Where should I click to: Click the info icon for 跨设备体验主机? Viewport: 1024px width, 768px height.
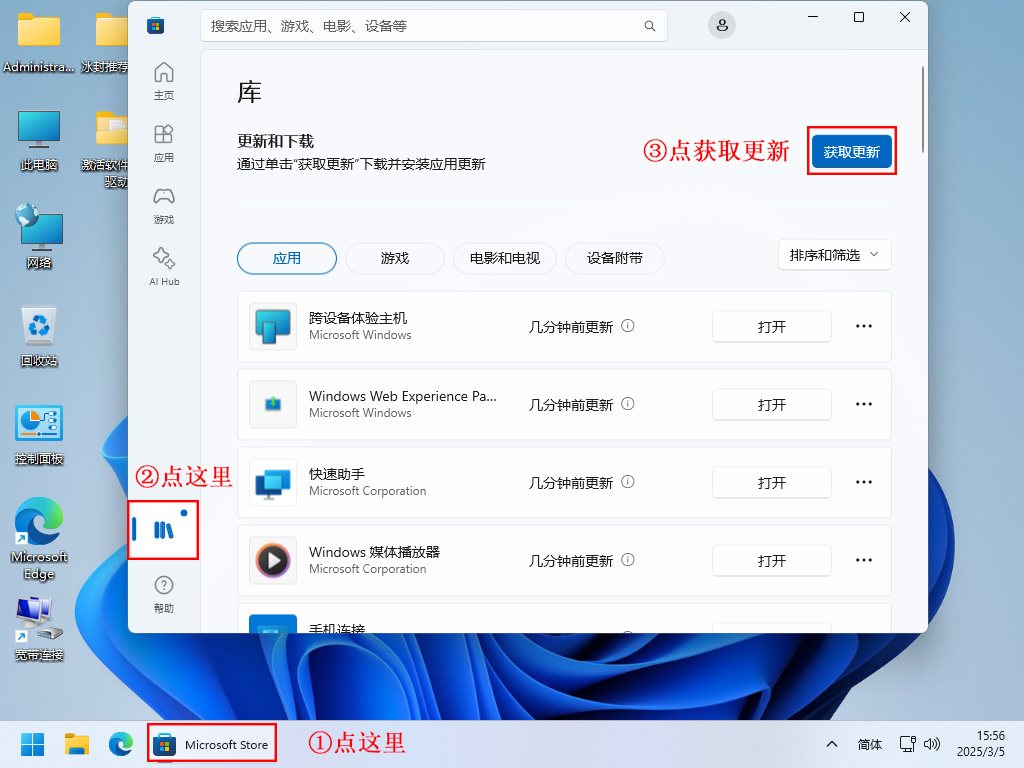tap(628, 325)
